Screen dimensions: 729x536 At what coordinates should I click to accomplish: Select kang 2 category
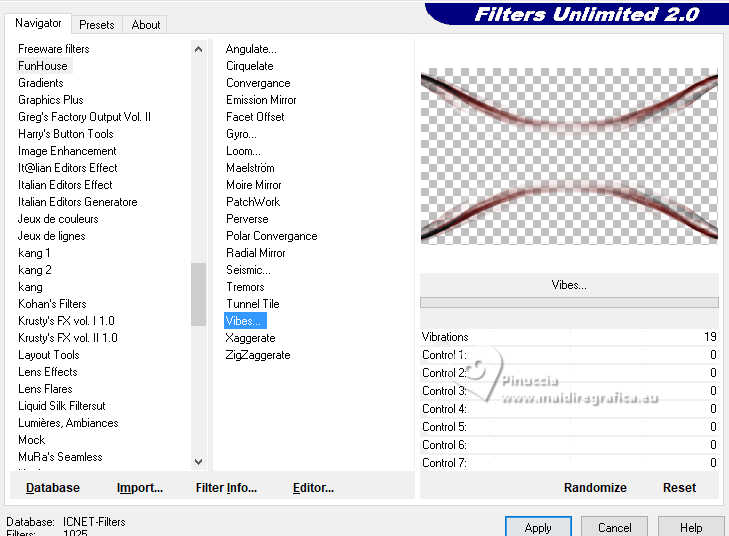35,270
